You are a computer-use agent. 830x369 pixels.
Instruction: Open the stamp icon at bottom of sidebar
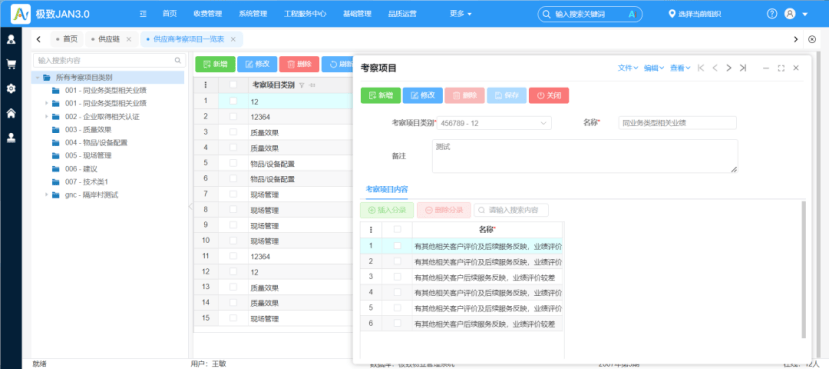tap(11, 138)
